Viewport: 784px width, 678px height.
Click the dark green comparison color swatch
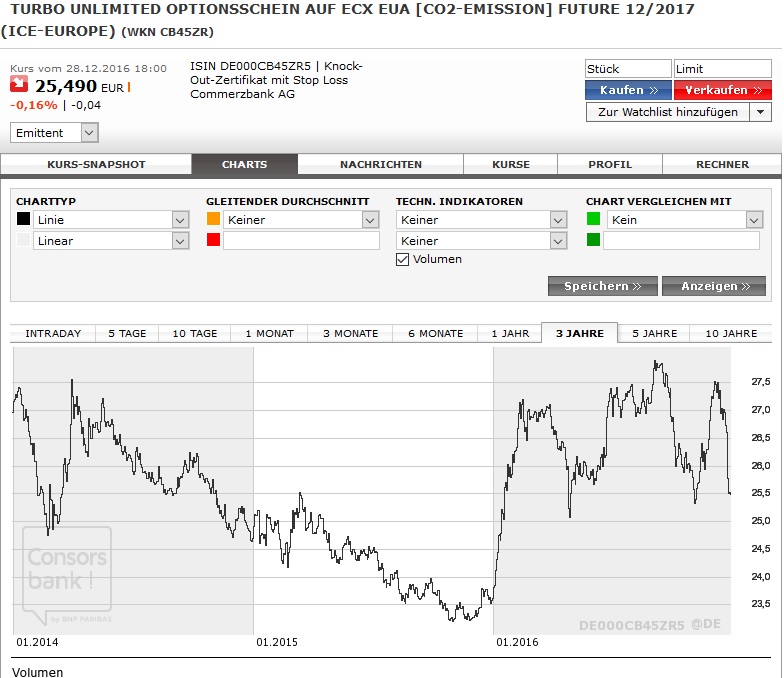point(594,240)
